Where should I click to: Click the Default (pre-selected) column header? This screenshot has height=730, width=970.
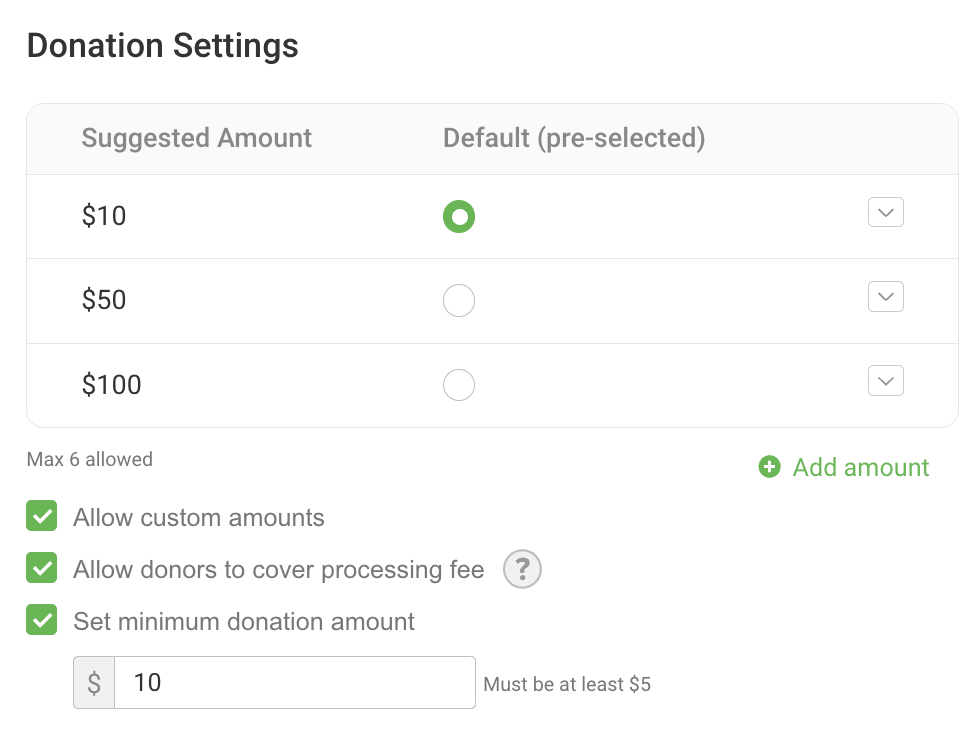574,138
